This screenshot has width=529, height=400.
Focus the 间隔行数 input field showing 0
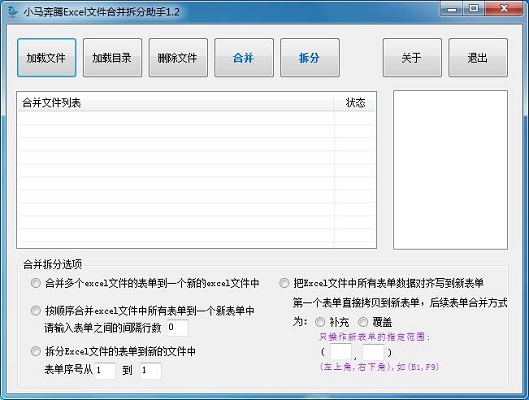pyautogui.click(x=177, y=327)
